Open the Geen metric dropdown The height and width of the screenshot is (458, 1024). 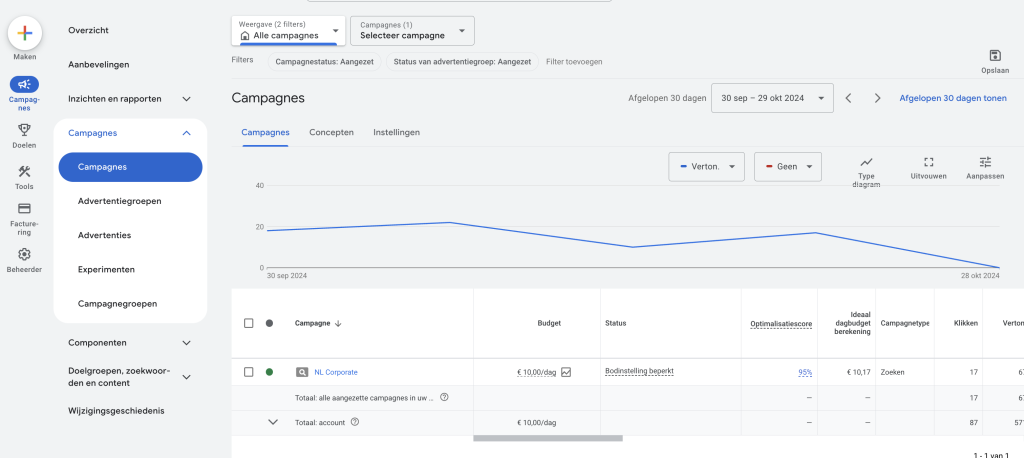click(x=788, y=167)
